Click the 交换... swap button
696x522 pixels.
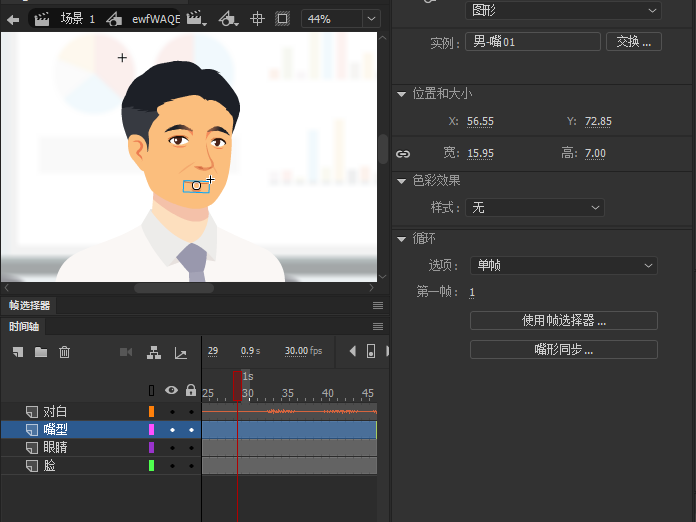click(634, 42)
